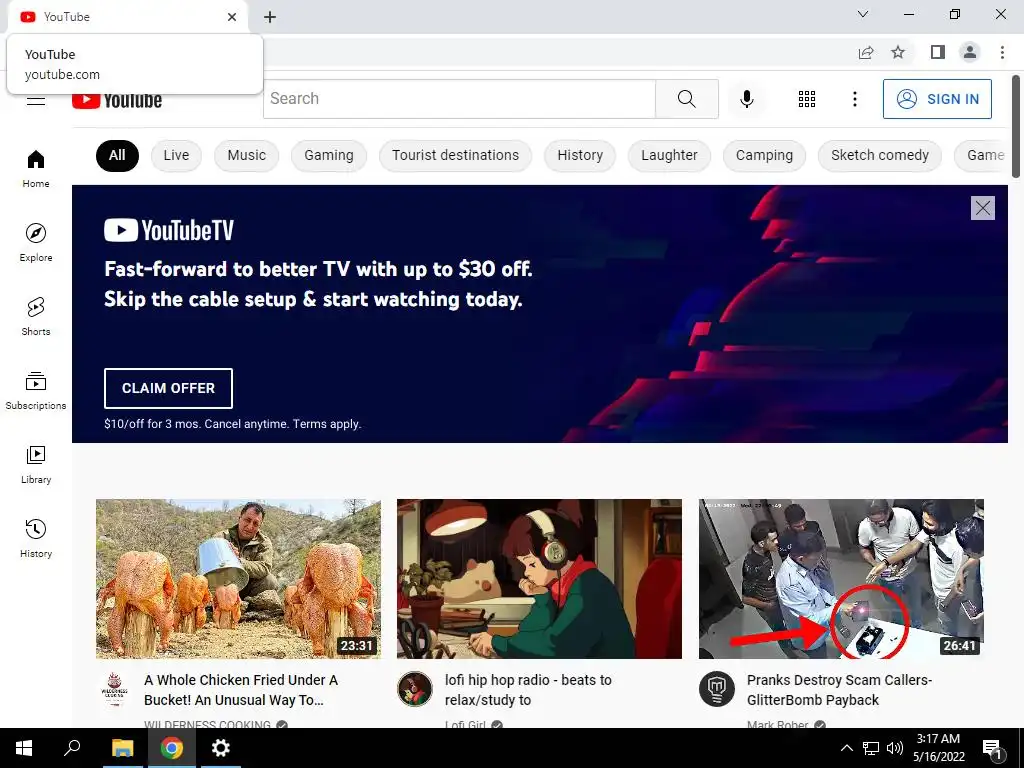The height and width of the screenshot is (768, 1024).
Task: Open Library in sidebar
Action: pos(36,464)
